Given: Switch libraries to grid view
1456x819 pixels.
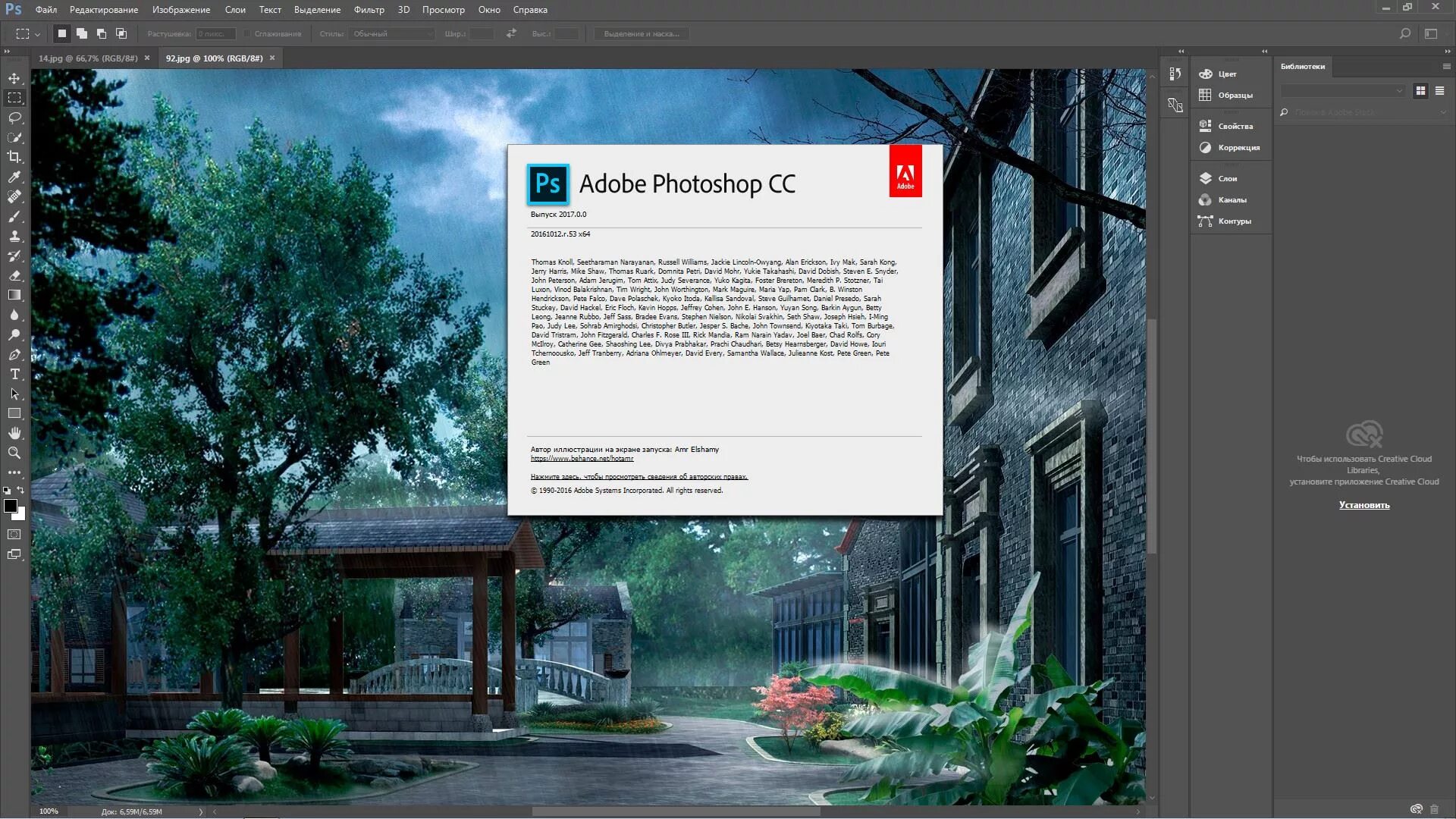Looking at the screenshot, I should coord(1420,90).
